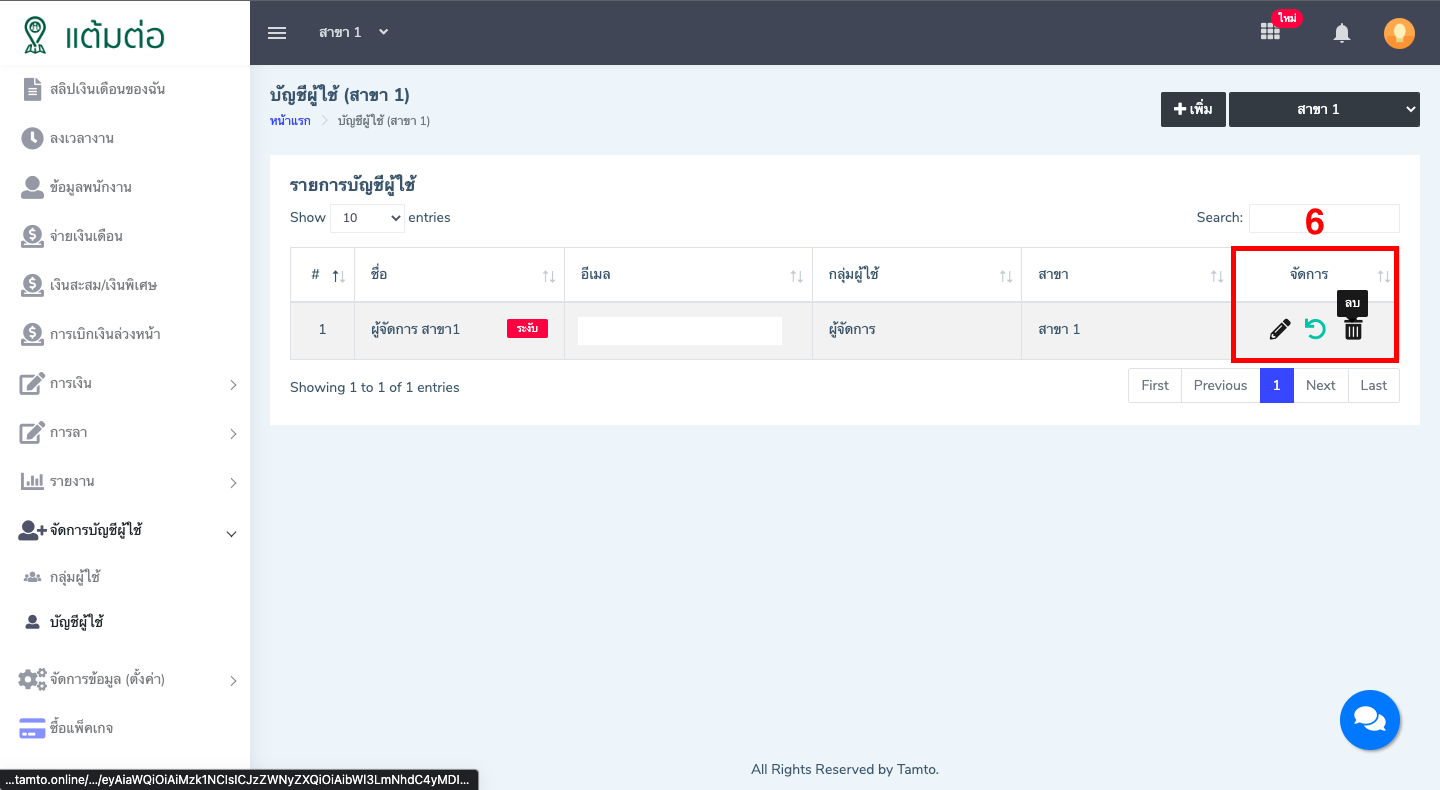Delete the user with the trash icon
The image size is (1440, 790).
pos(1353,329)
